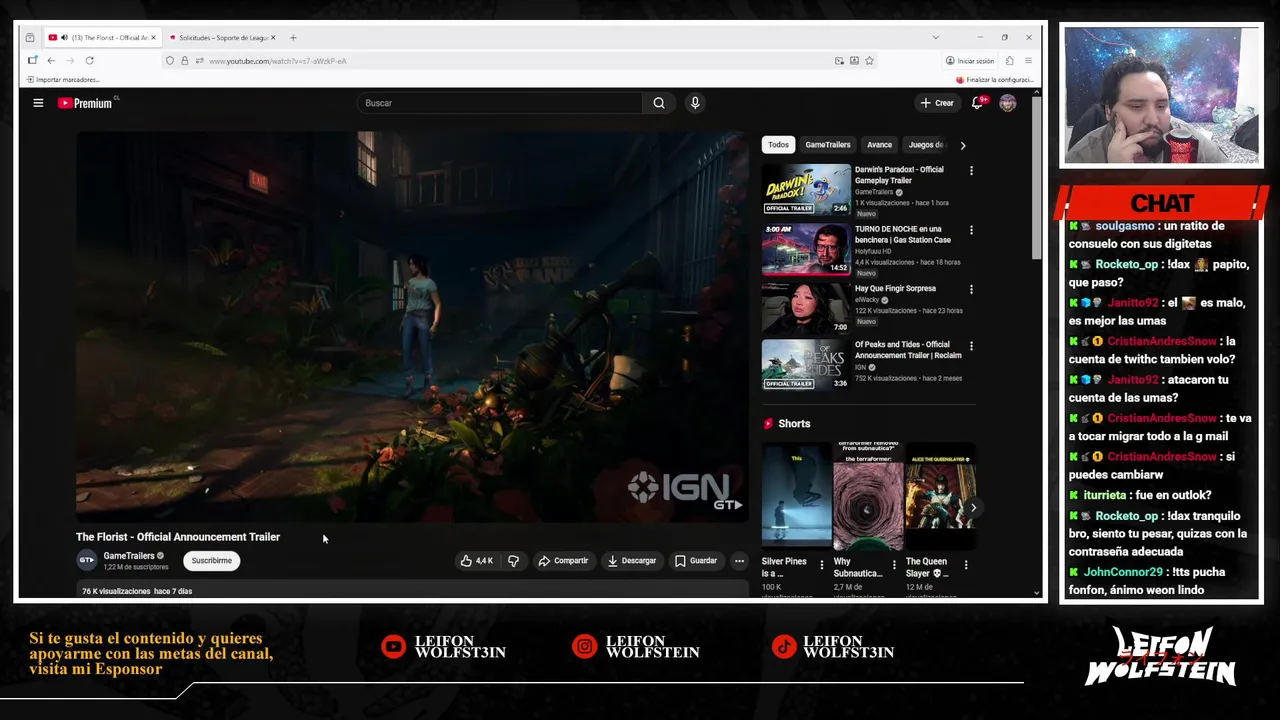
Task: Go forward with the browser forward arrow
Action: pyautogui.click(x=70, y=61)
